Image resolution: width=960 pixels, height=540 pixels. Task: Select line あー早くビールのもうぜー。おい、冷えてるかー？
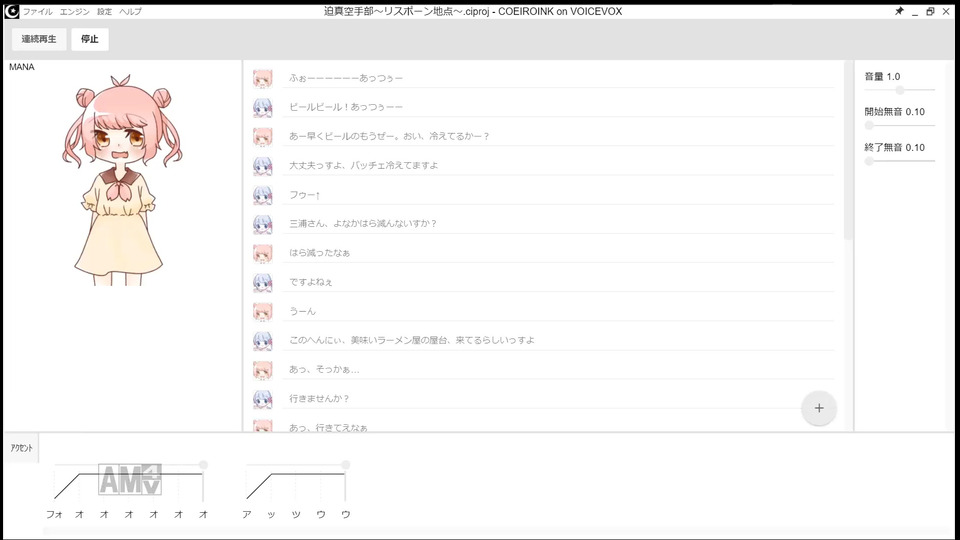tap(558, 136)
